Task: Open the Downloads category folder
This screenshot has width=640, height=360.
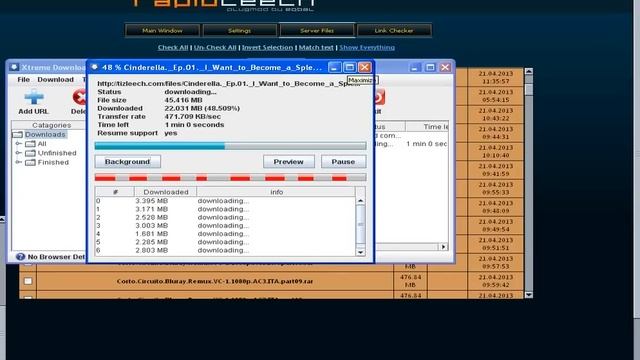Action: (39, 134)
